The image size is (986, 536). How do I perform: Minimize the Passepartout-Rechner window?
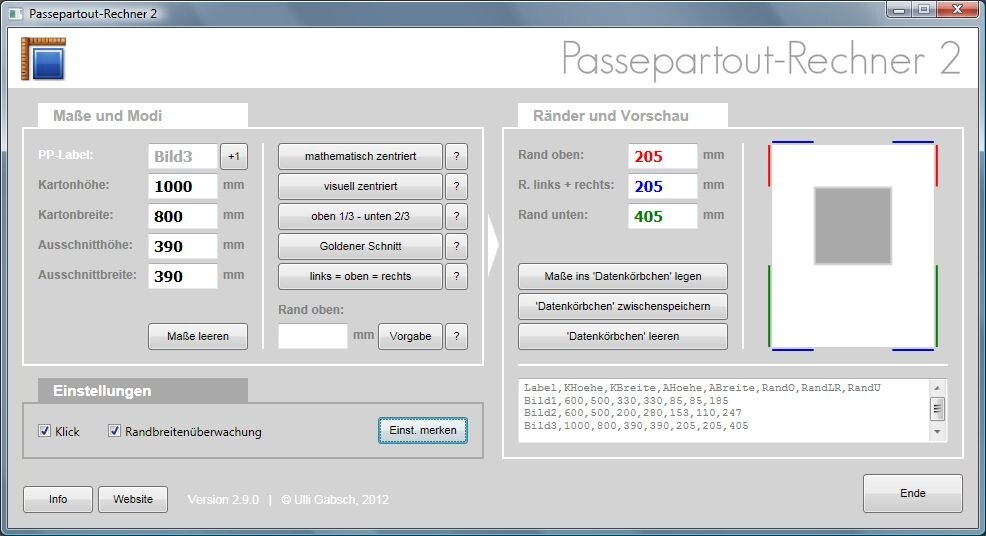pos(899,9)
